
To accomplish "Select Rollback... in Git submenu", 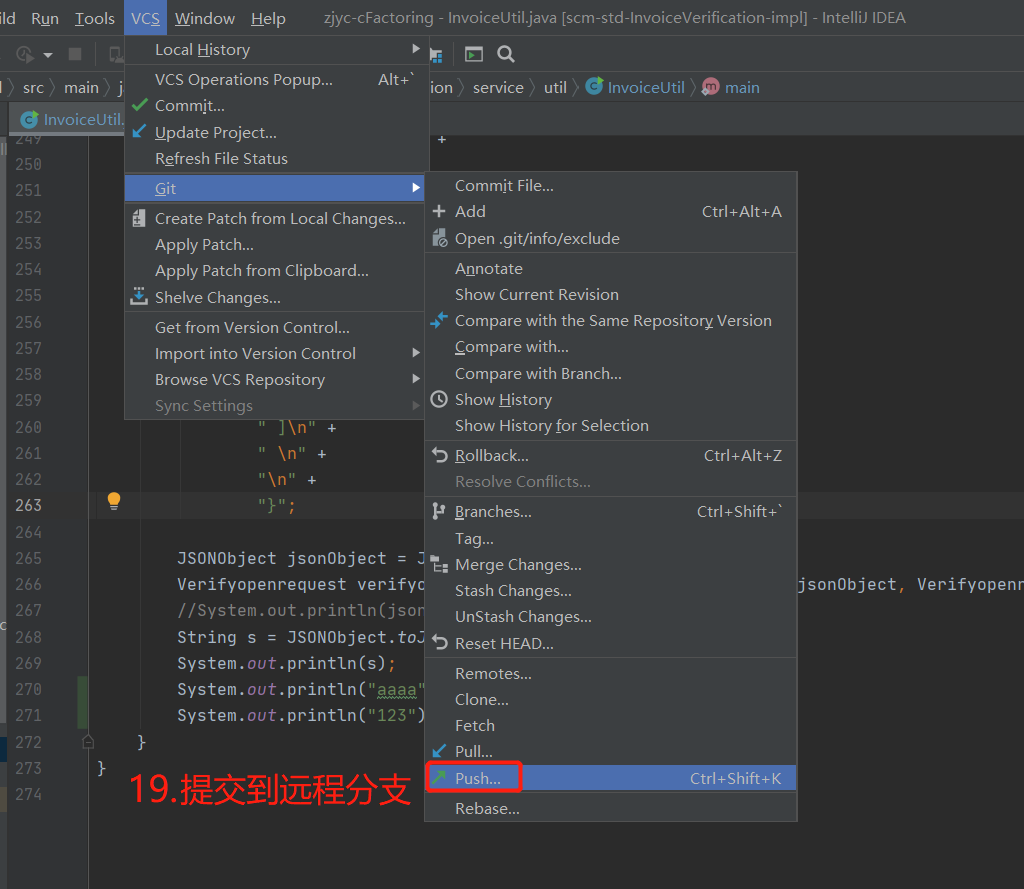I will click(x=611, y=455).
